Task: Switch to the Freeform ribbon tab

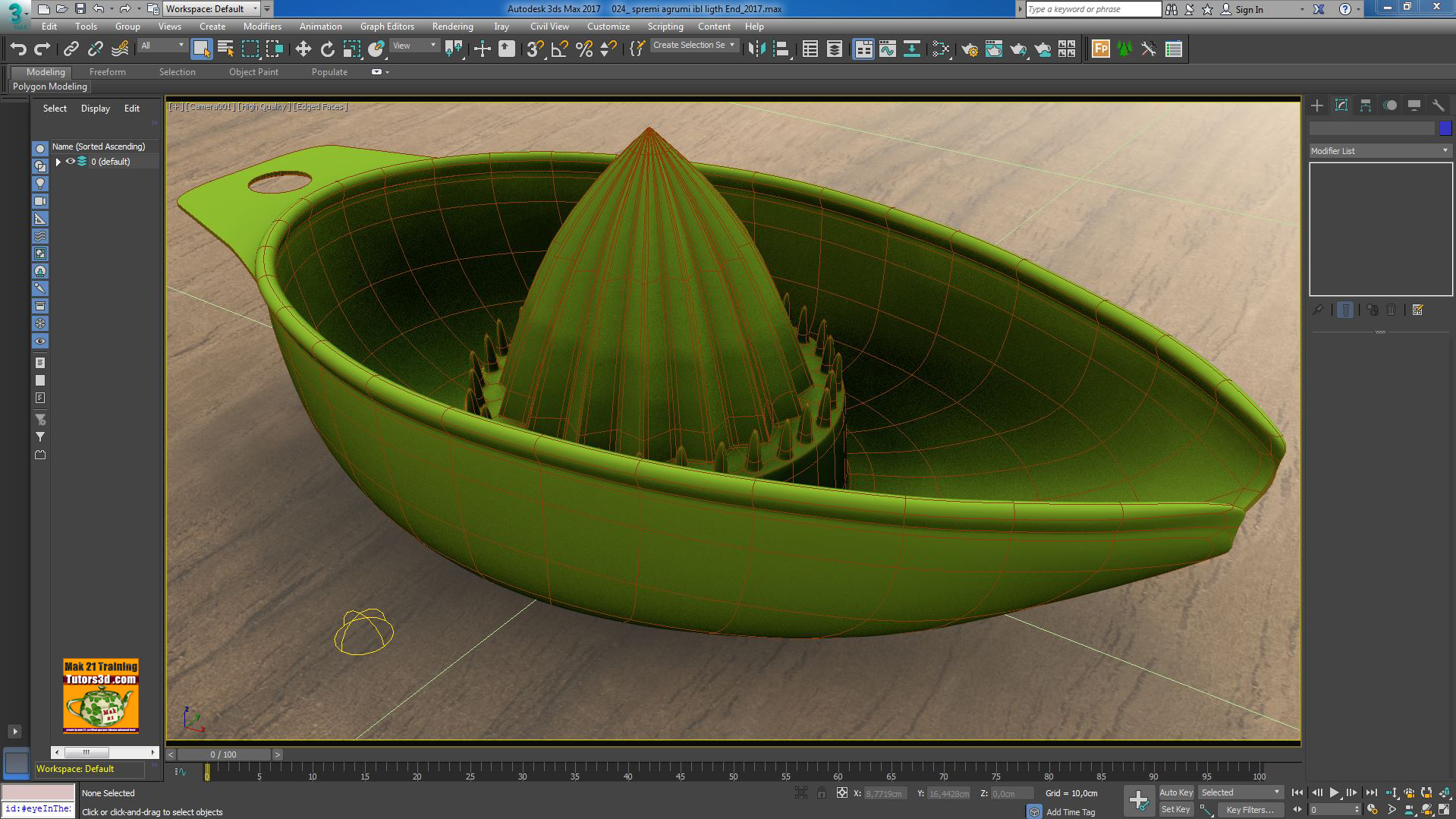Action: [107, 71]
